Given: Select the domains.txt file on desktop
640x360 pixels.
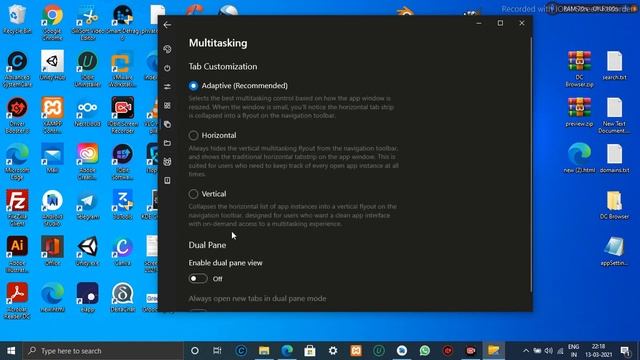Looking at the screenshot, I should tap(614, 158).
